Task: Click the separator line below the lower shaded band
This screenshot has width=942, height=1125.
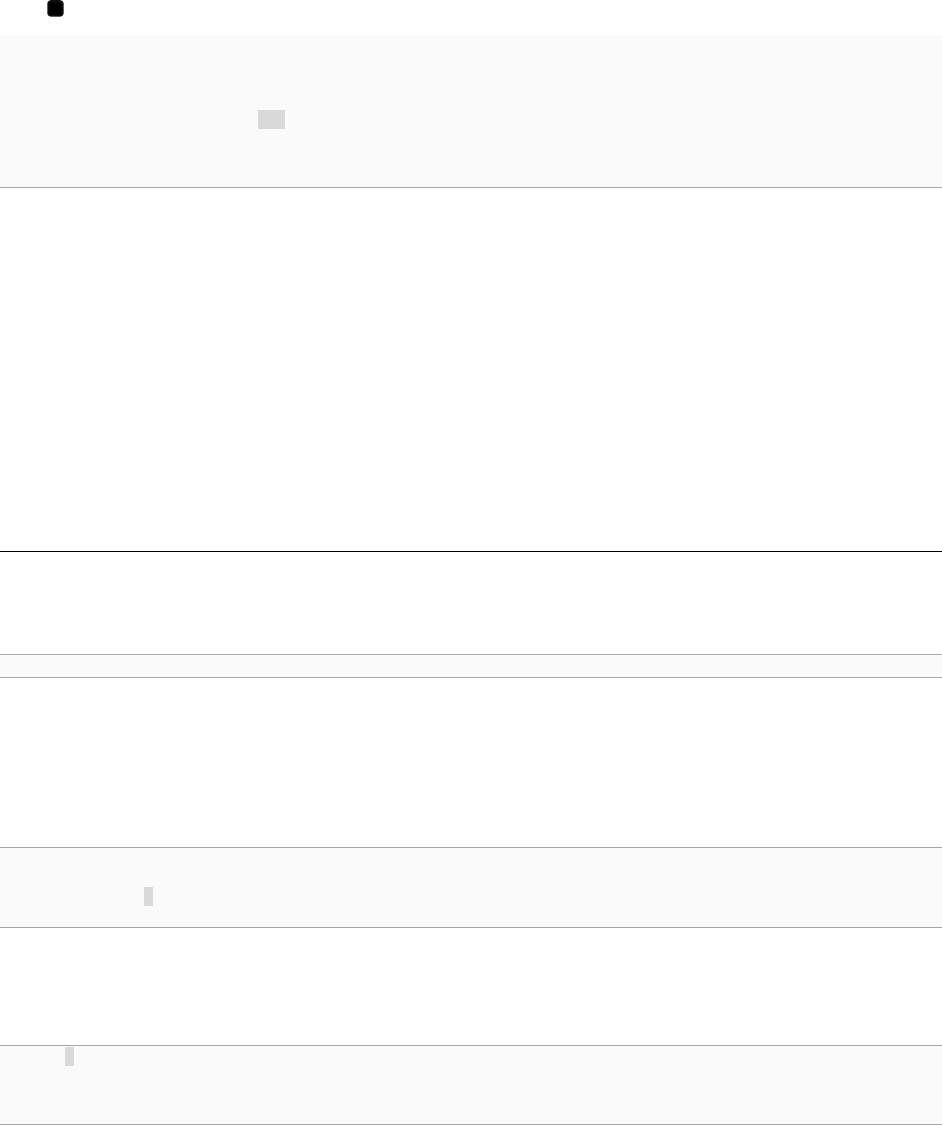Action: (x=471, y=928)
